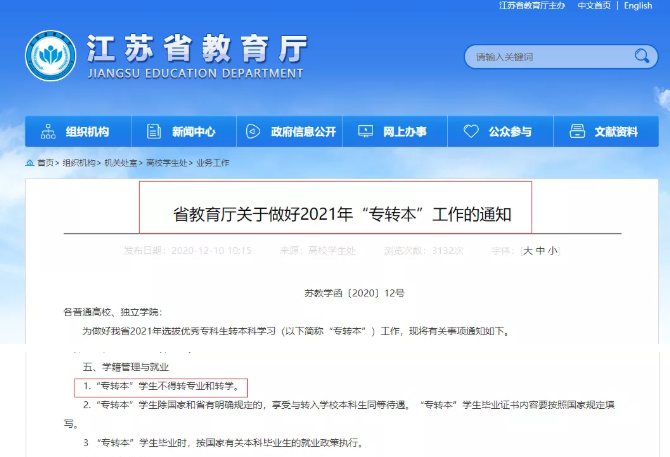The width and height of the screenshot is (670, 457).
Task: Go to 高校学生处 in breadcrumb
Action: (167, 163)
